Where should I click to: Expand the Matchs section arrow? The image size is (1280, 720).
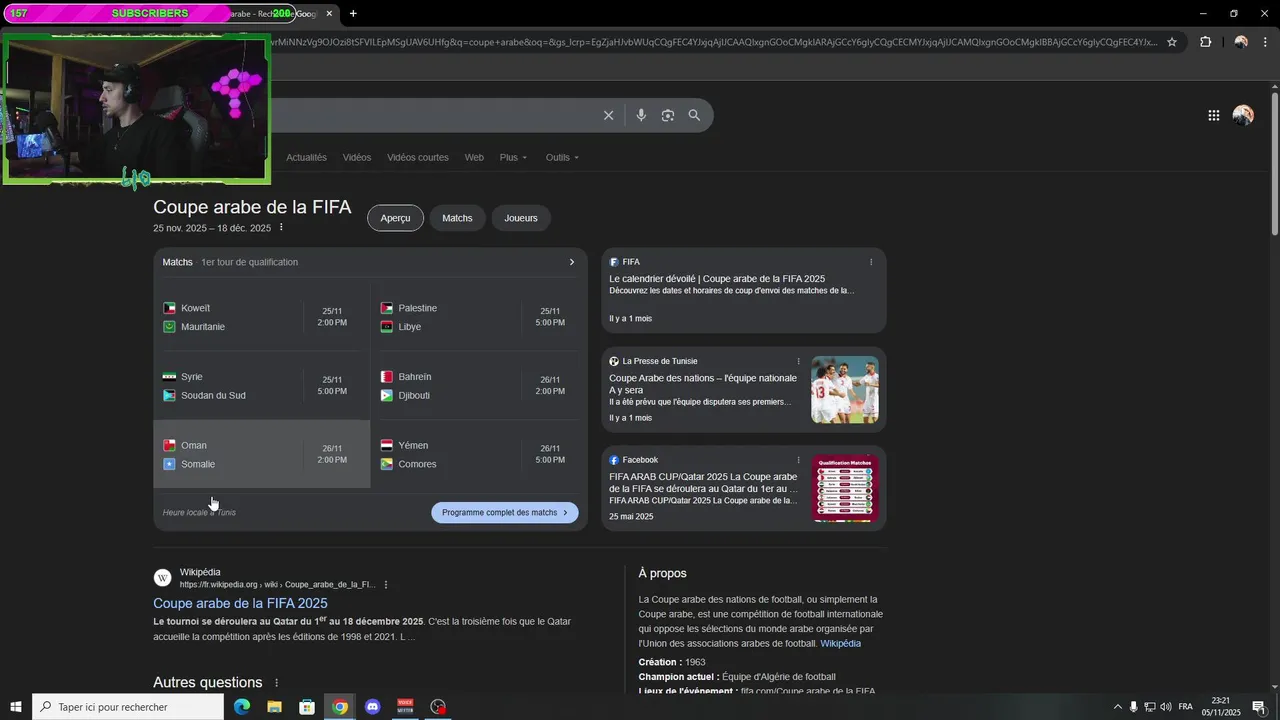point(572,262)
